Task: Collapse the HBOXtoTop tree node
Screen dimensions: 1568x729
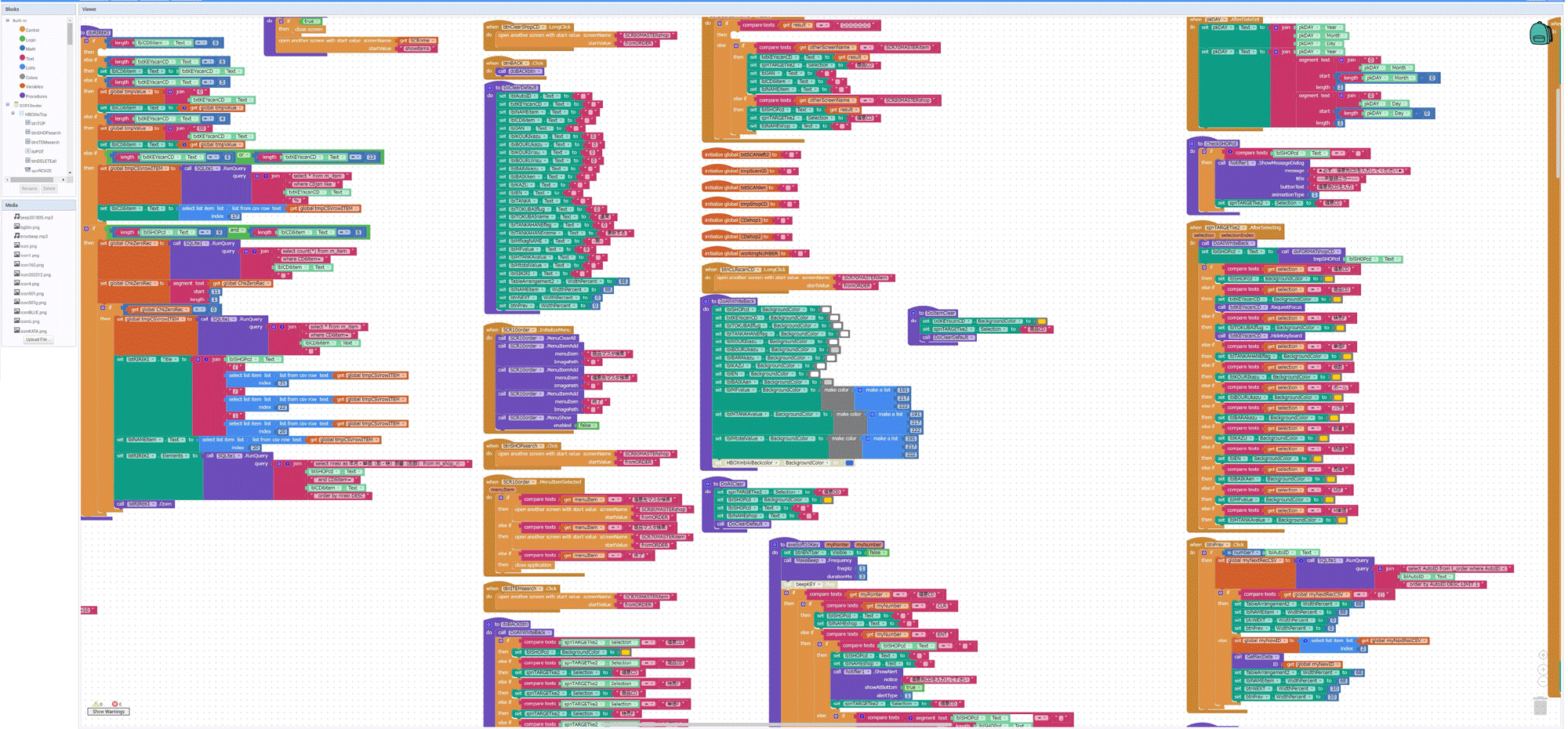Action: point(13,114)
